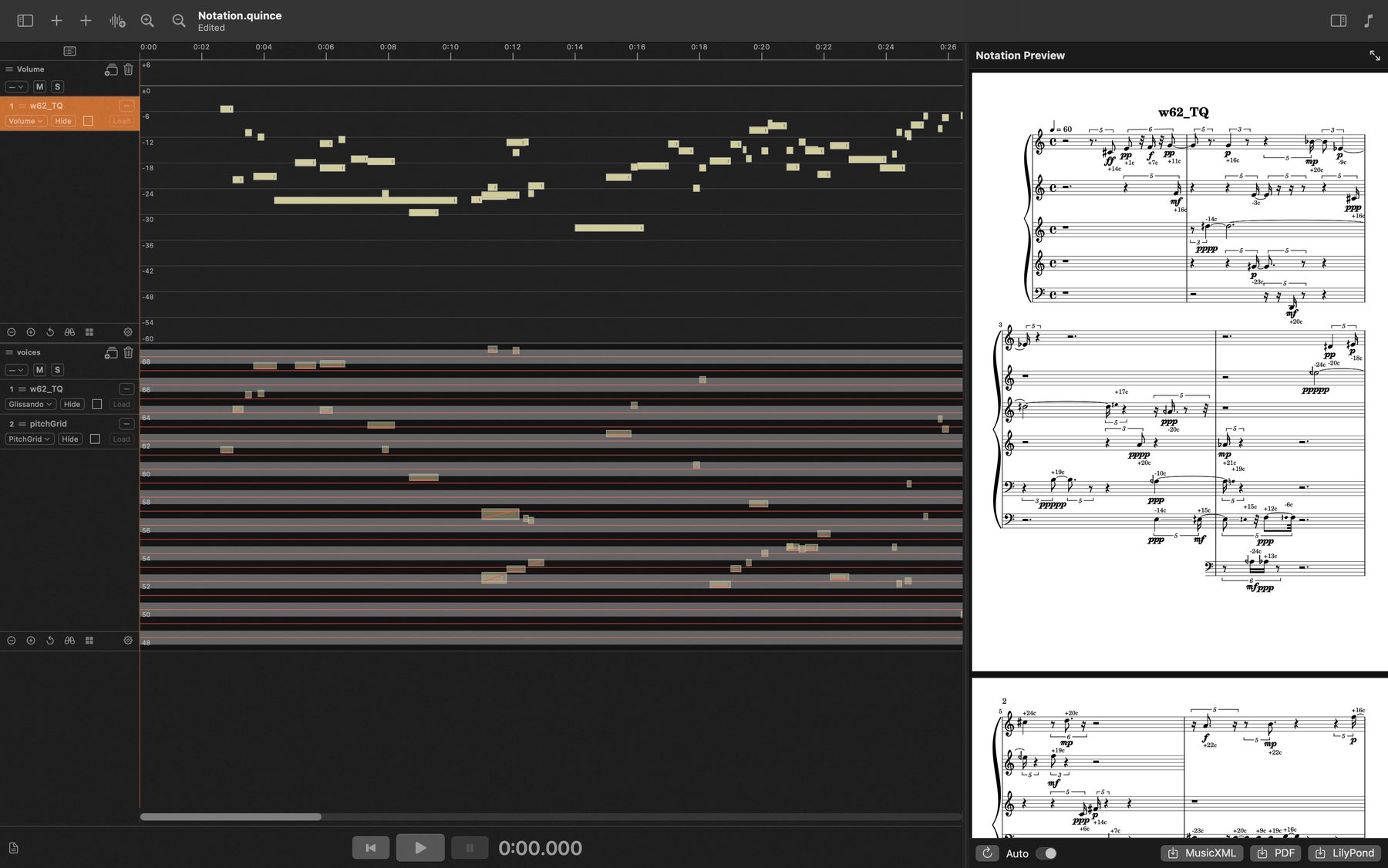
Task: Tick the checkbox on the pitchGrid layer
Action: [95, 439]
